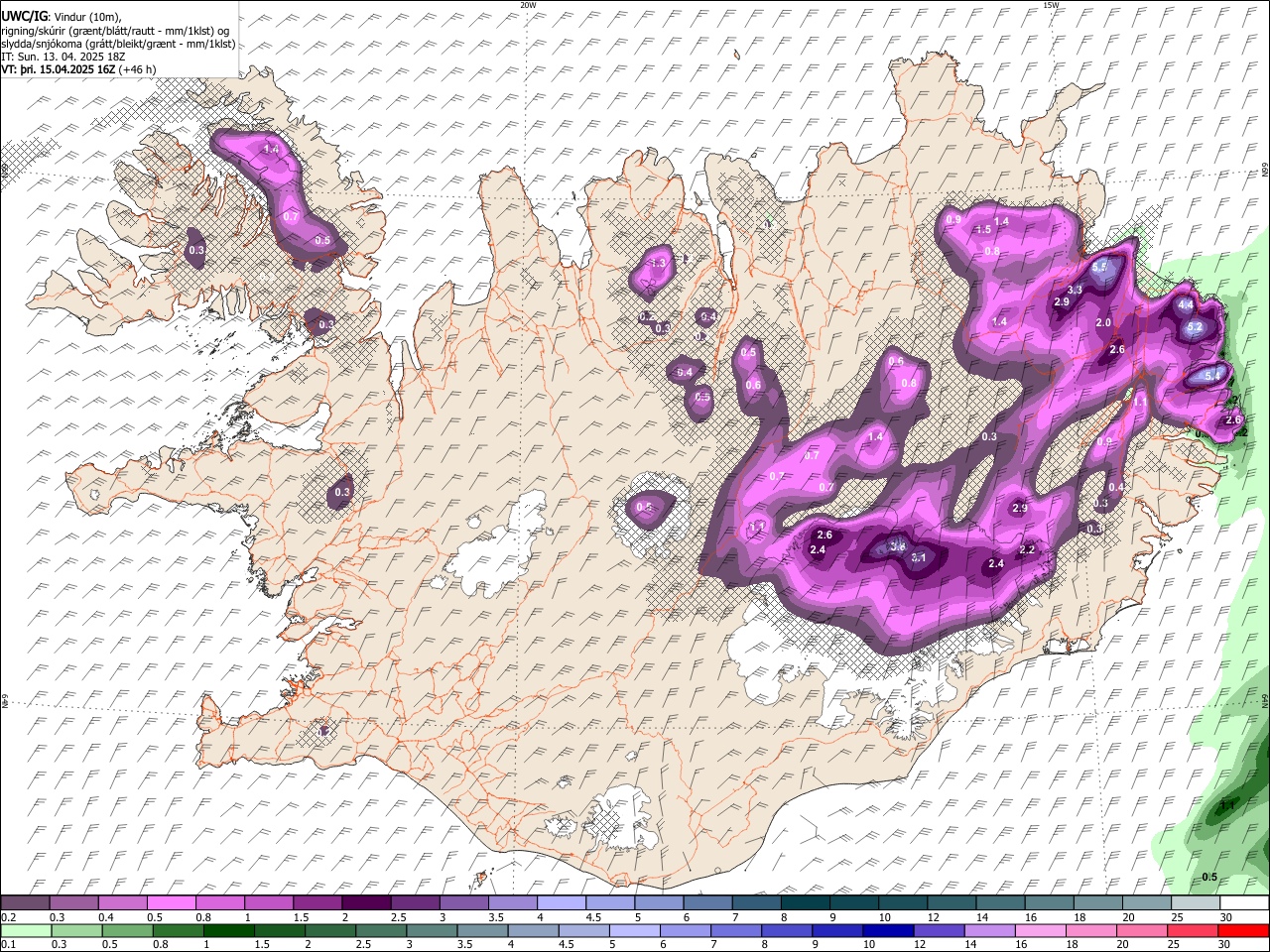Viewport: 1270px width, 952px height.
Task: Click the red-pink rain swatch between 25 and 30
Action: pos(1193,931)
